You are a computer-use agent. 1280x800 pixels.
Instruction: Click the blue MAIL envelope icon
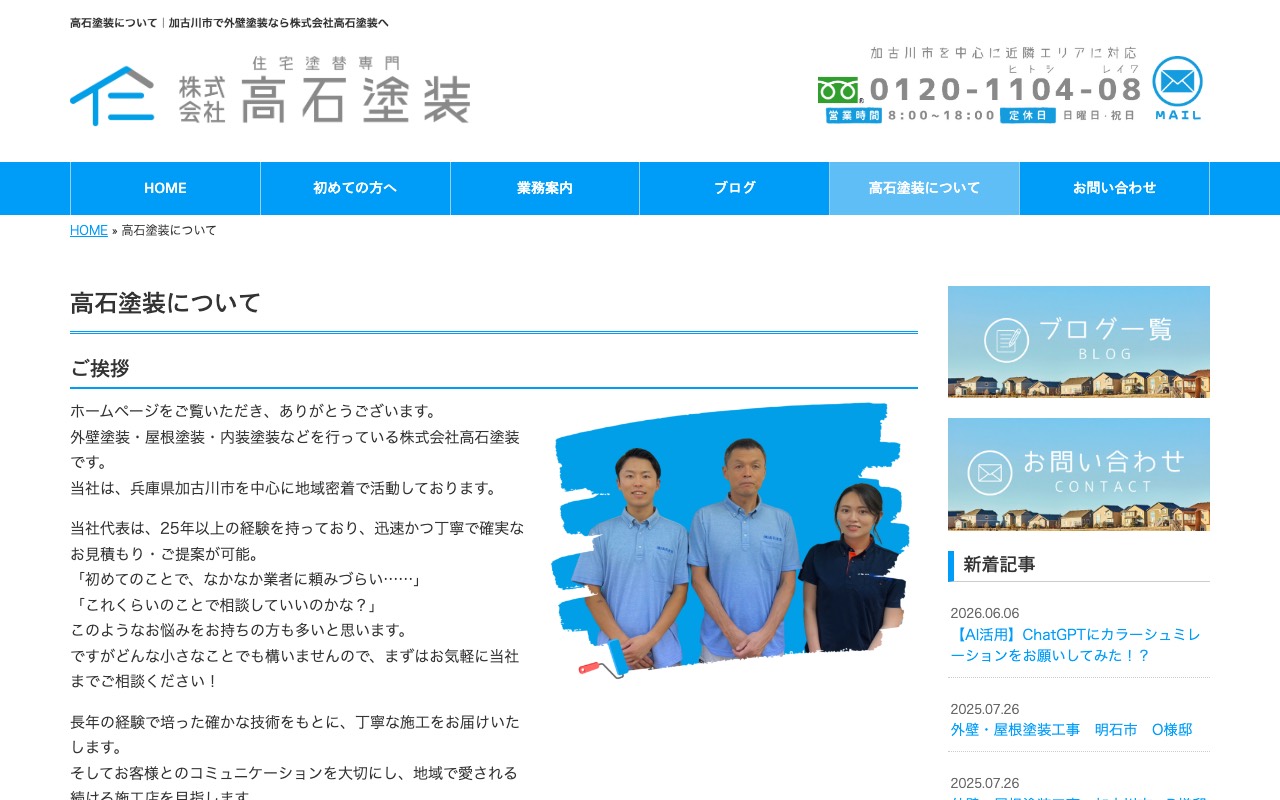click(x=1178, y=89)
